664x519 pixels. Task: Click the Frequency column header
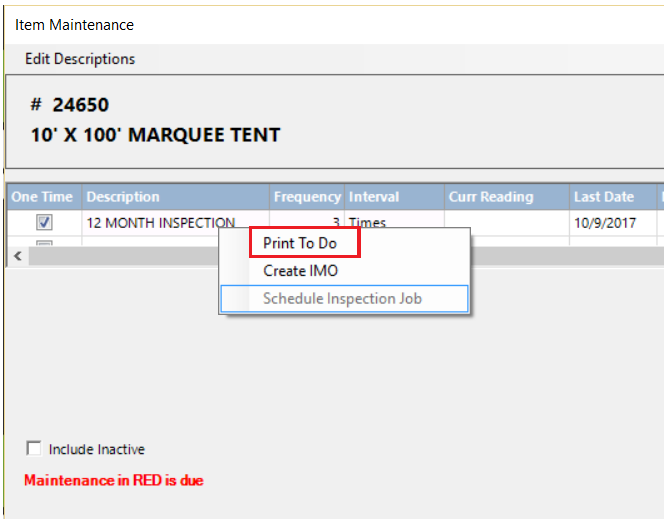point(306,197)
